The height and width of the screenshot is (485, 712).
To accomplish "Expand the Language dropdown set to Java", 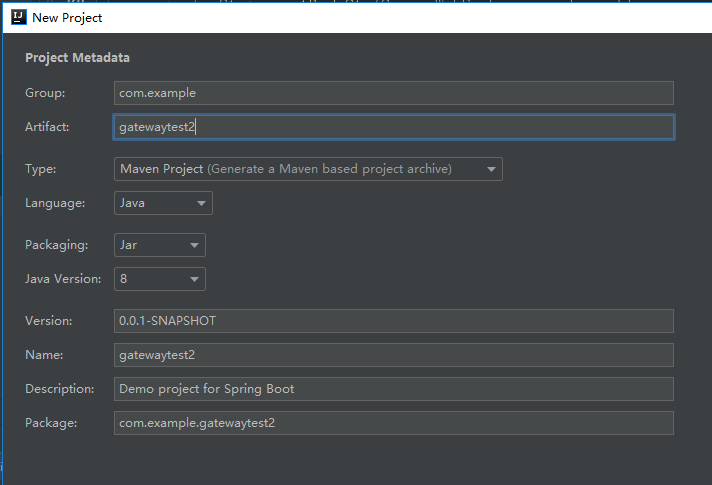I will (x=163, y=203).
